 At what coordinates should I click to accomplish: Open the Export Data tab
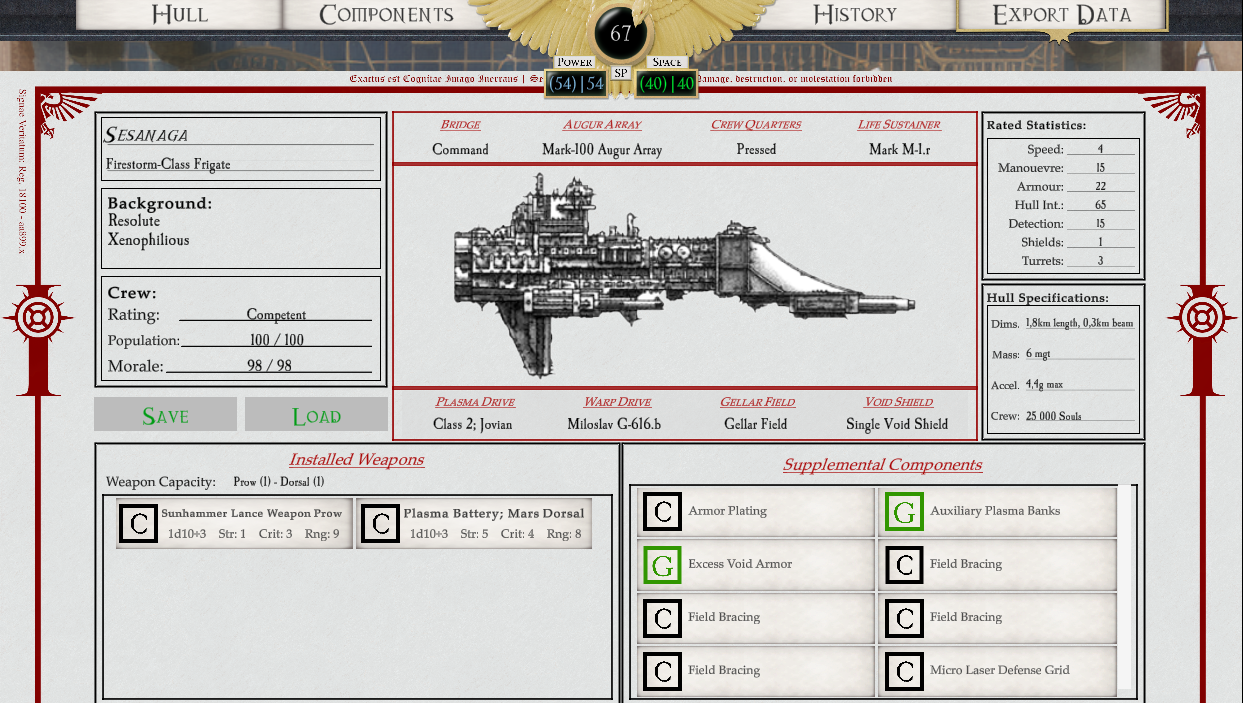click(1061, 14)
